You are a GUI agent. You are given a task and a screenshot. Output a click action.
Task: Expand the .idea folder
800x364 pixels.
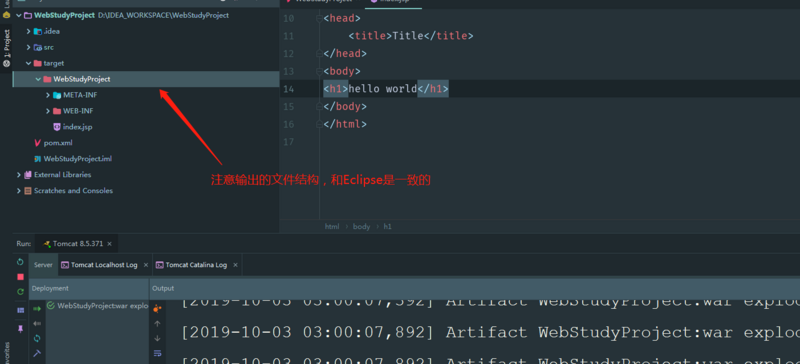(x=29, y=31)
